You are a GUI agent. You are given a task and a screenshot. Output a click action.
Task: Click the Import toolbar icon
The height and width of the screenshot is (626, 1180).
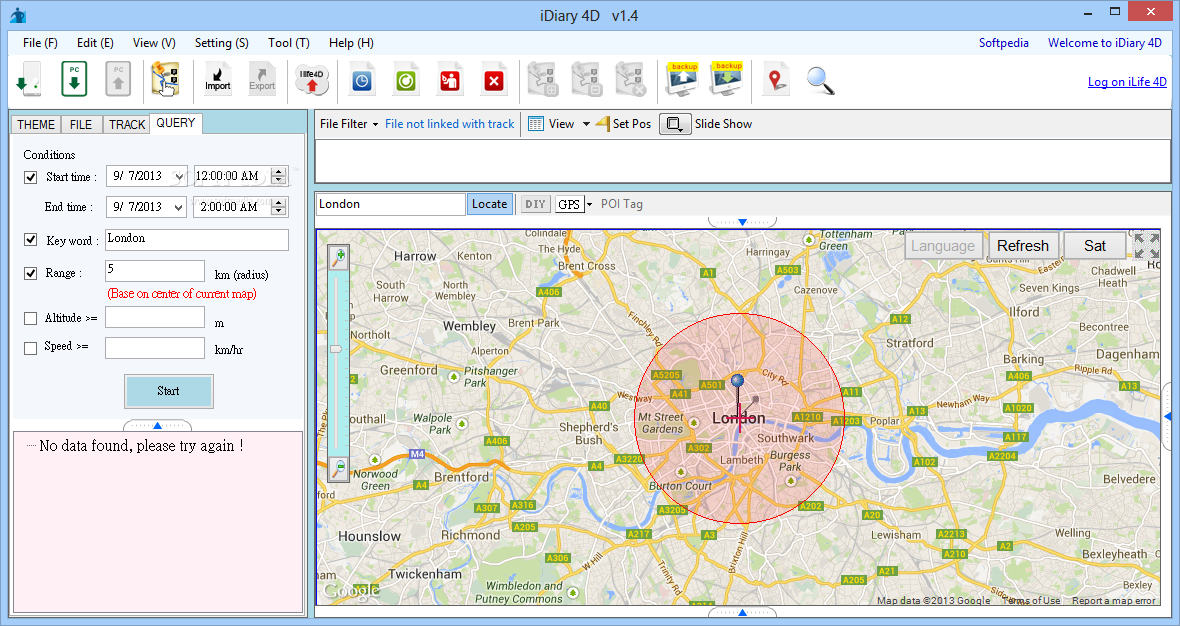pos(217,79)
